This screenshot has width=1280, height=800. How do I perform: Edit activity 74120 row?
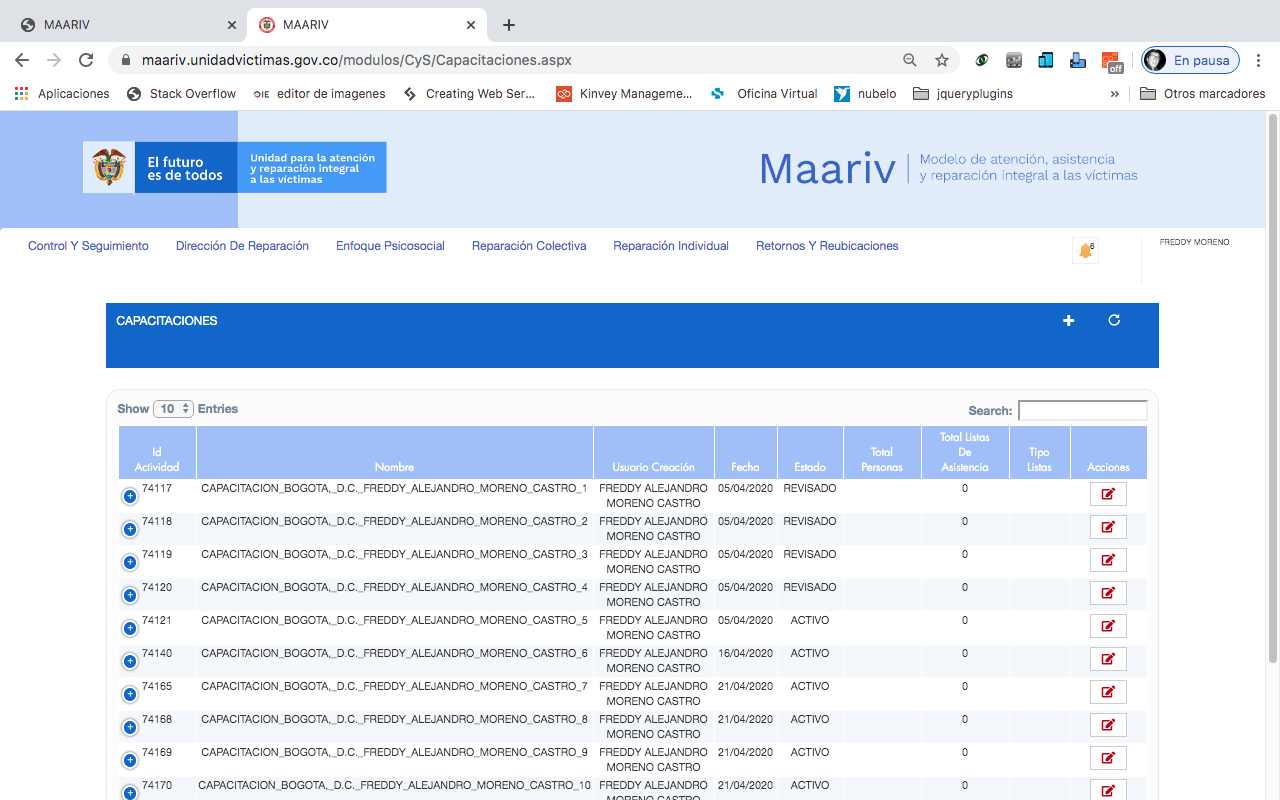pyautogui.click(x=1108, y=593)
